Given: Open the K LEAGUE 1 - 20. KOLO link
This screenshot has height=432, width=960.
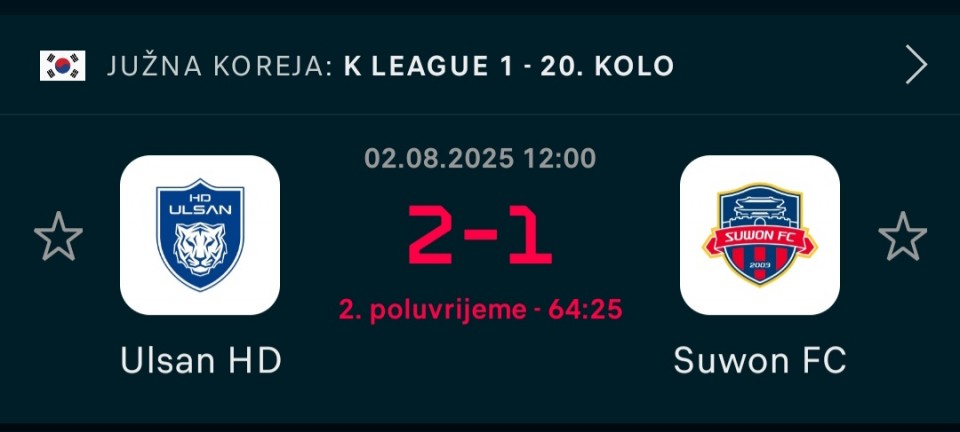Looking at the screenshot, I should pos(508,65).
